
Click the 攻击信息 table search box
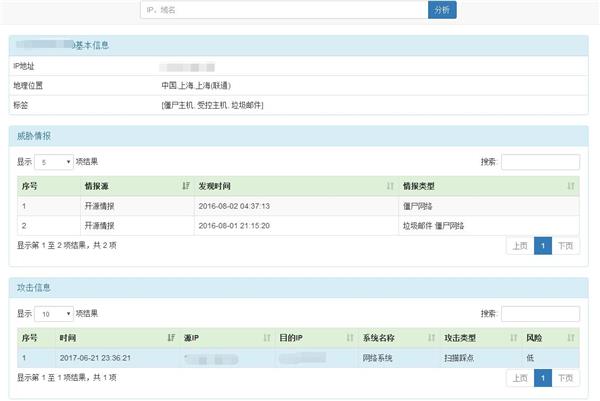click(540, 313)
